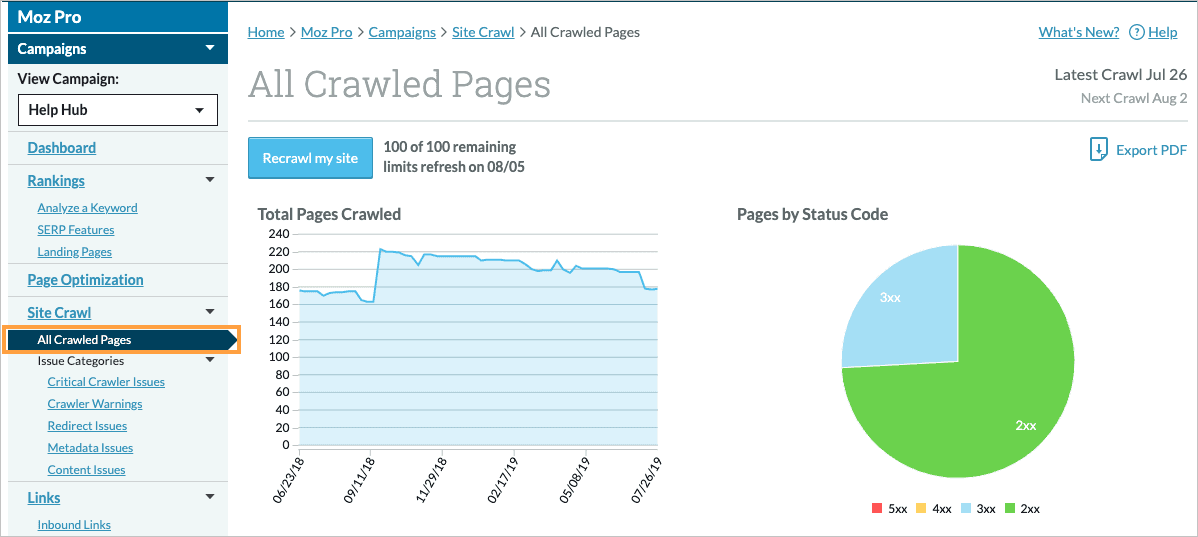Navigate to Site Crawl breadcrumb
1198x537 pixels.
483,32
